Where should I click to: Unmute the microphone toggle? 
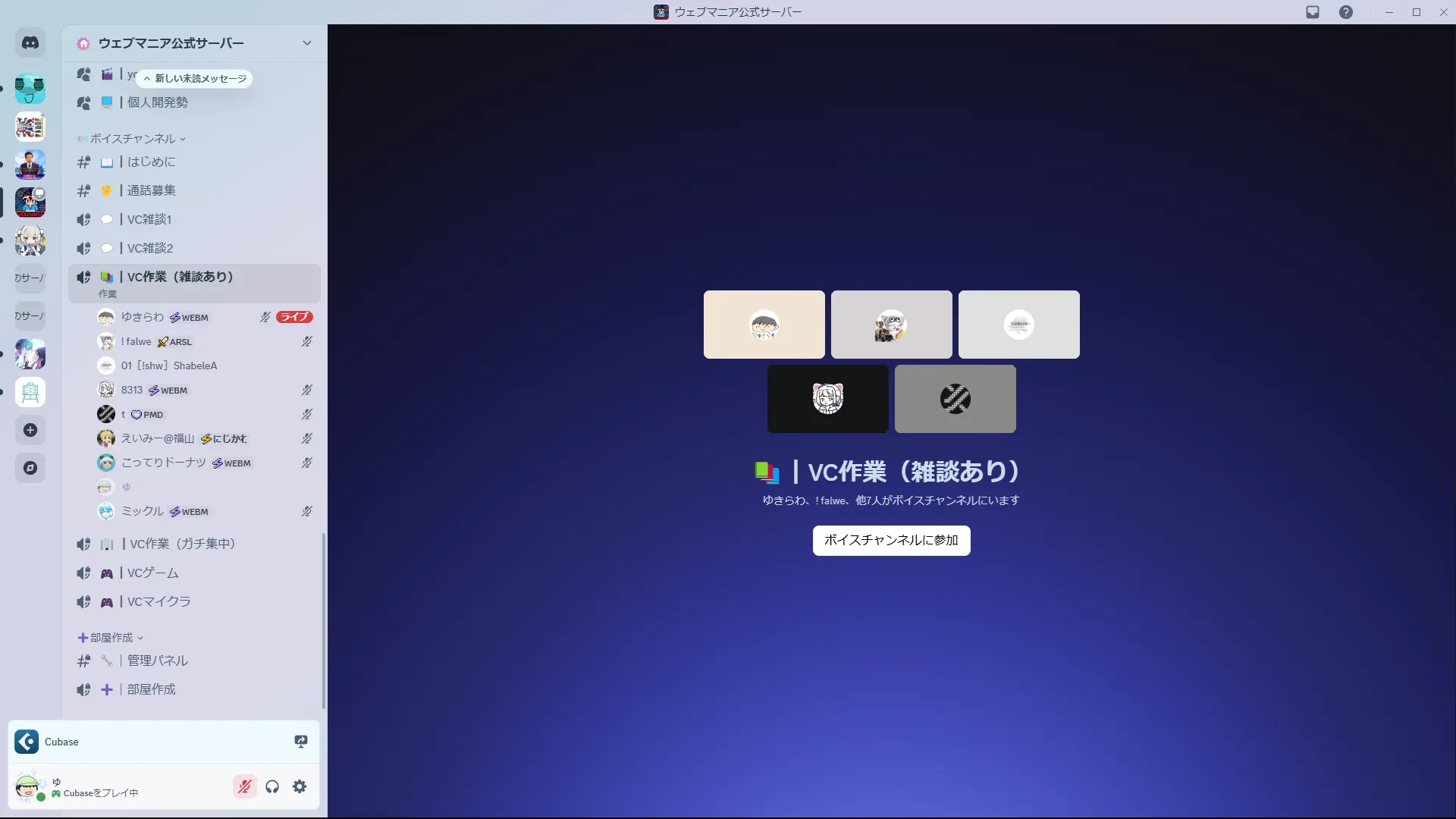coord(245,787)
